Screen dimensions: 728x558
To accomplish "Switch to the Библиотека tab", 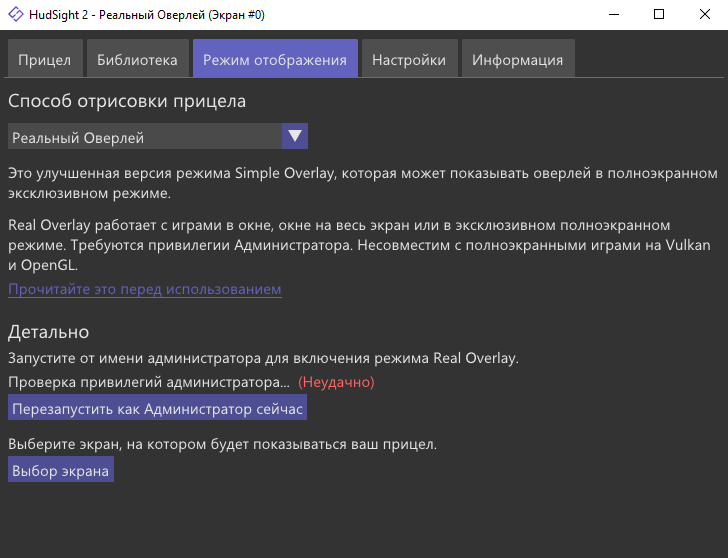I will tap(137, 58).
